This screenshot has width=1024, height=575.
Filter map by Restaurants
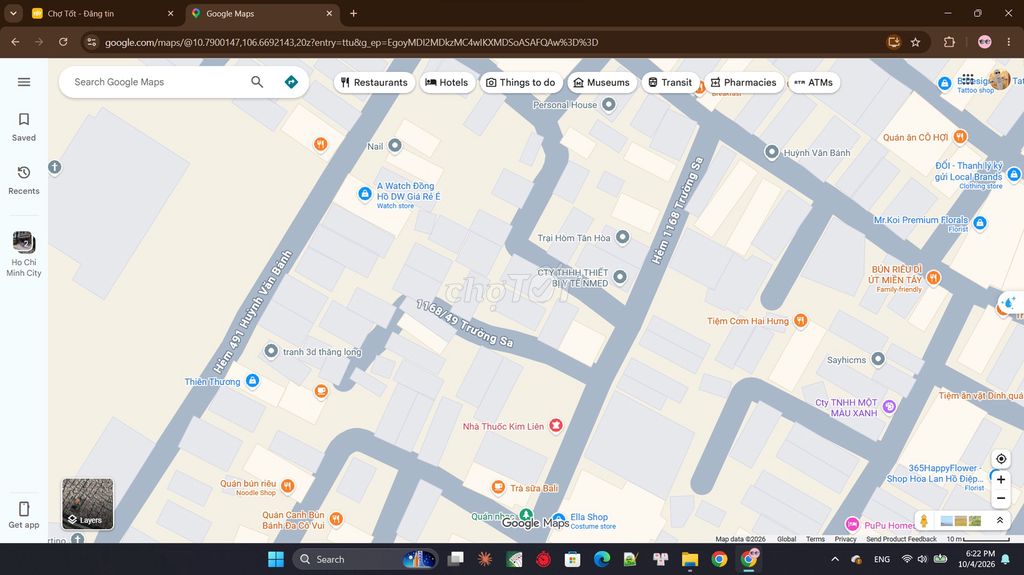coord(374,82)
